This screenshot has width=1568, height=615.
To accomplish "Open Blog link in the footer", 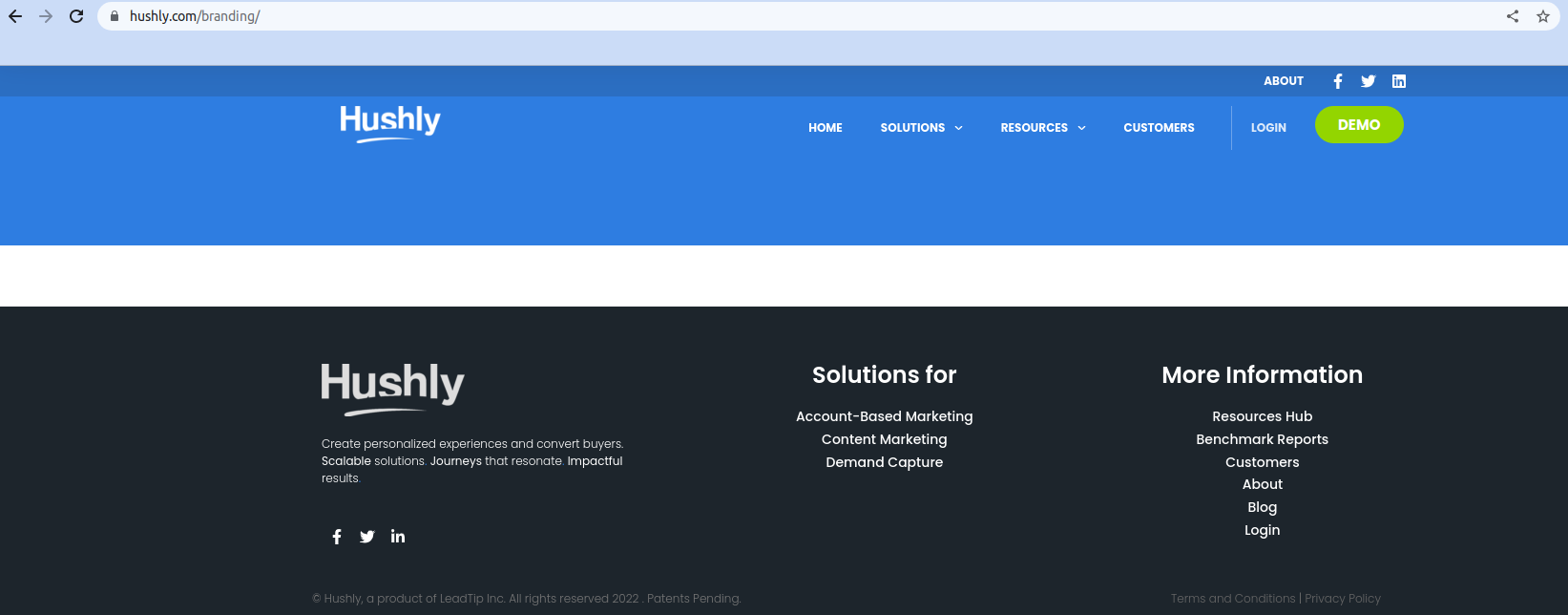I will click(1263, 507).
